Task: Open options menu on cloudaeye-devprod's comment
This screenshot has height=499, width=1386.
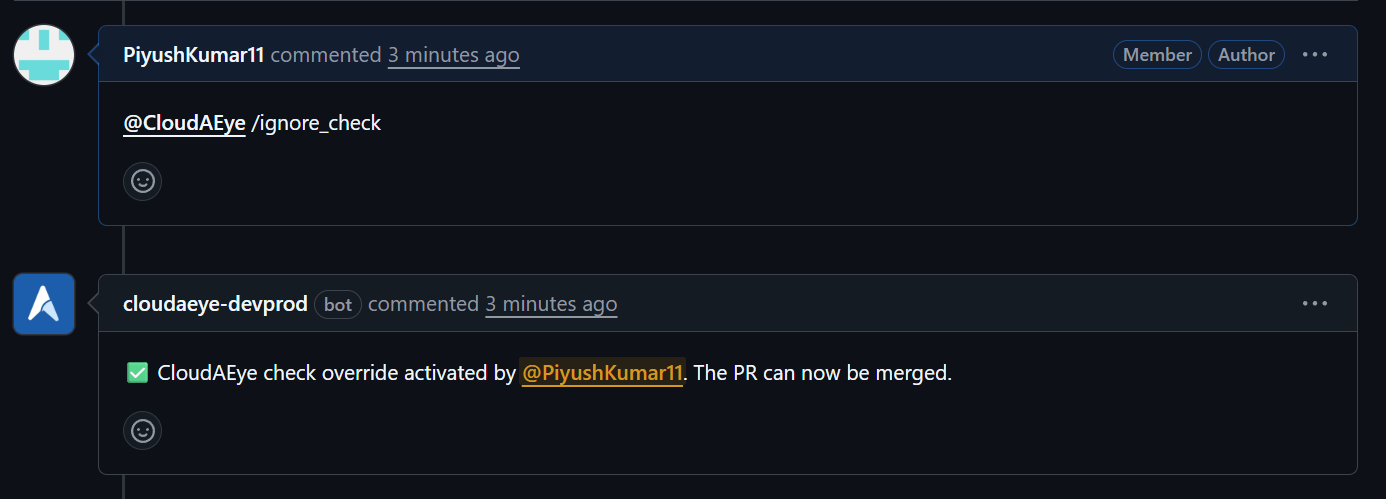Action: [1315, 304]
